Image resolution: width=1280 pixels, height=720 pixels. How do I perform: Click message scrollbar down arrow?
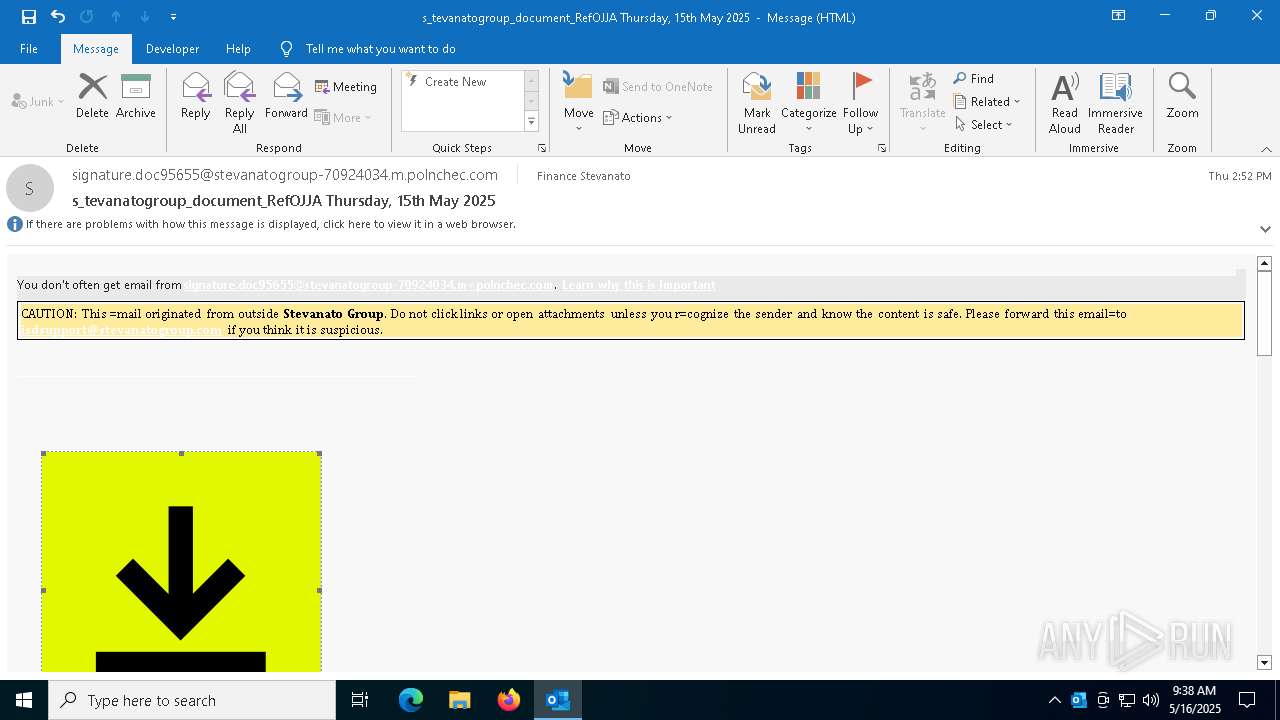1264,663
